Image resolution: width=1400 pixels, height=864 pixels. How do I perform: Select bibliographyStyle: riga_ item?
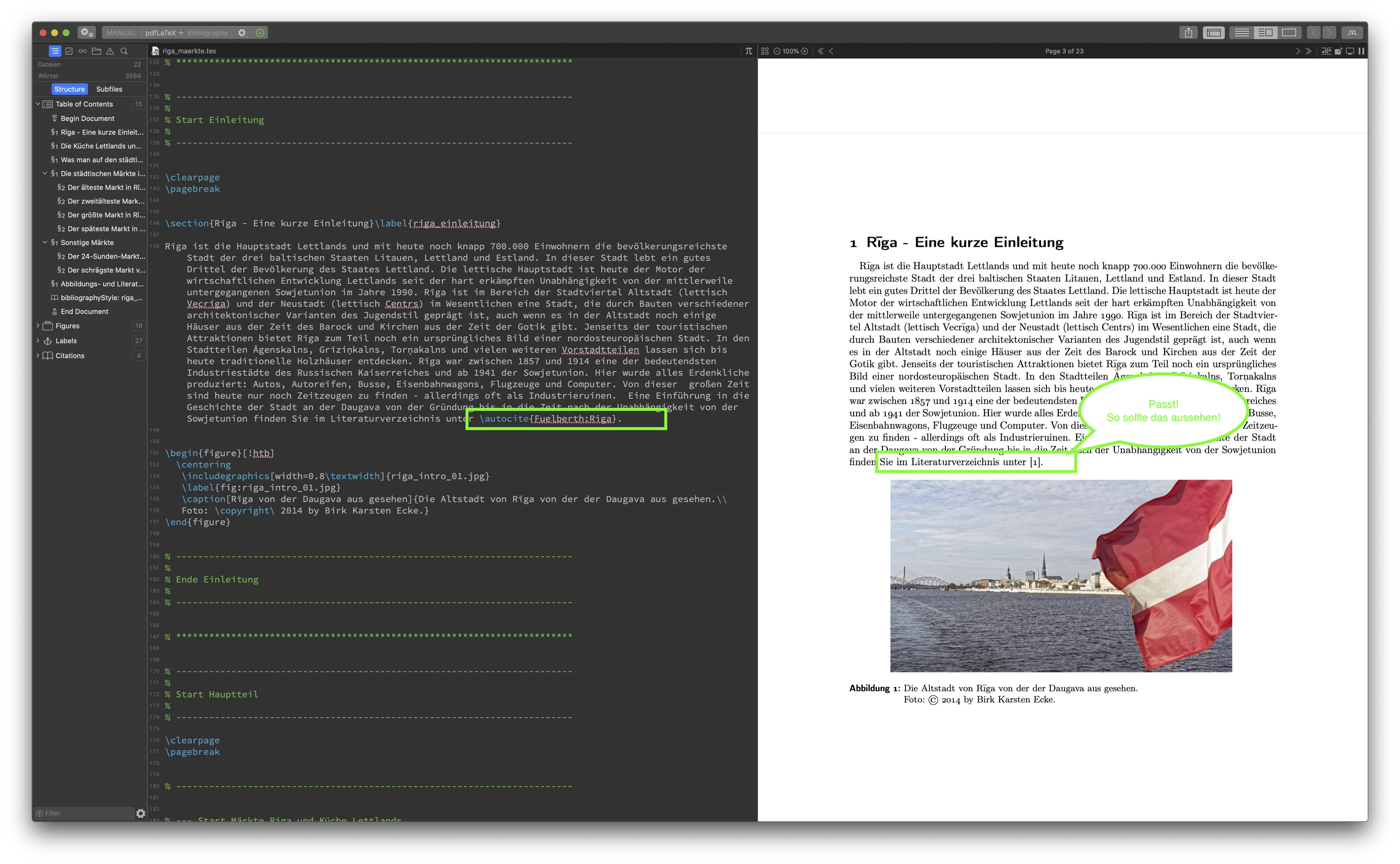click(97, 298)
